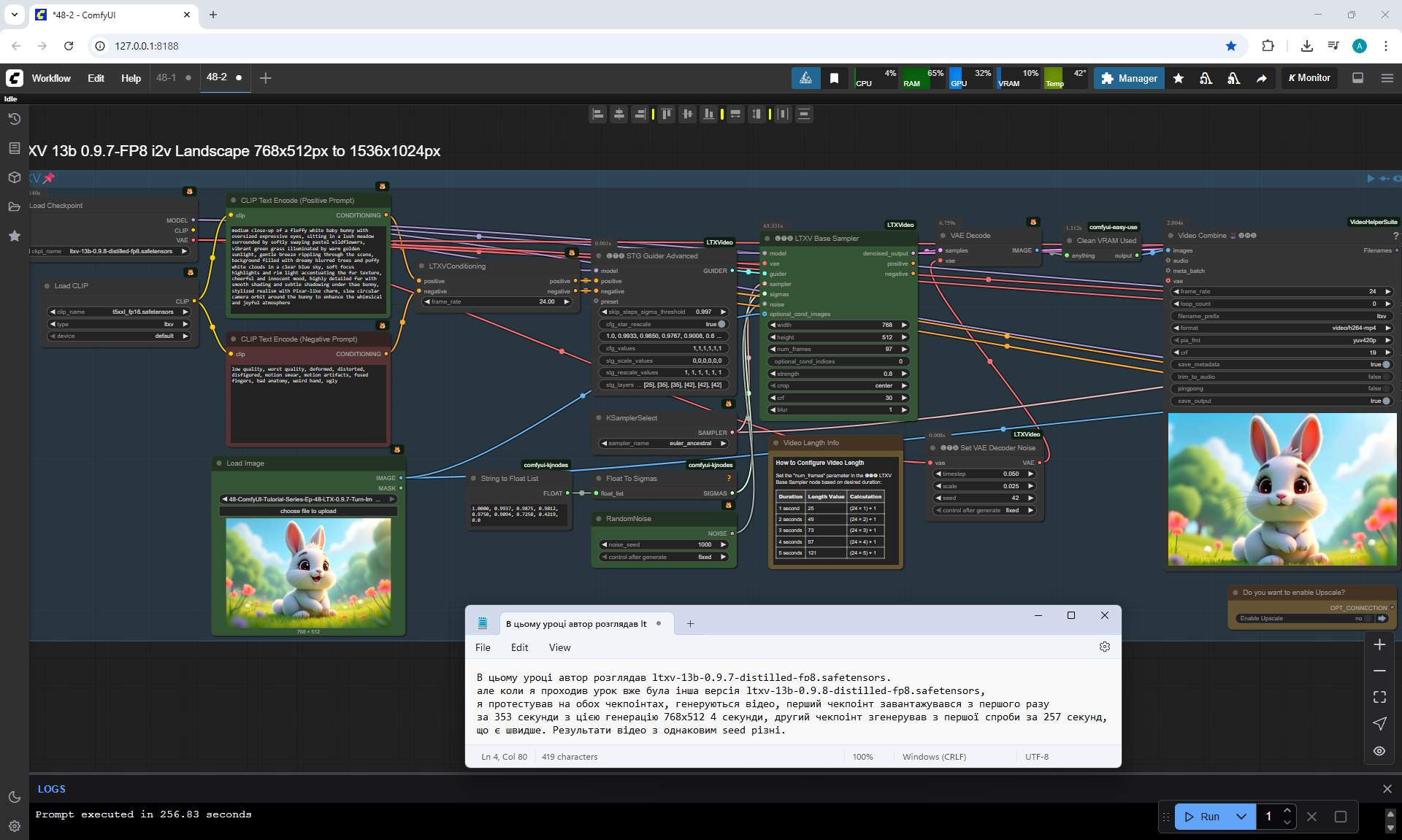Image resolution: width=1402 pixels, height=840 pixels.
Task: Open the Workflow menu
Action: 51,78
